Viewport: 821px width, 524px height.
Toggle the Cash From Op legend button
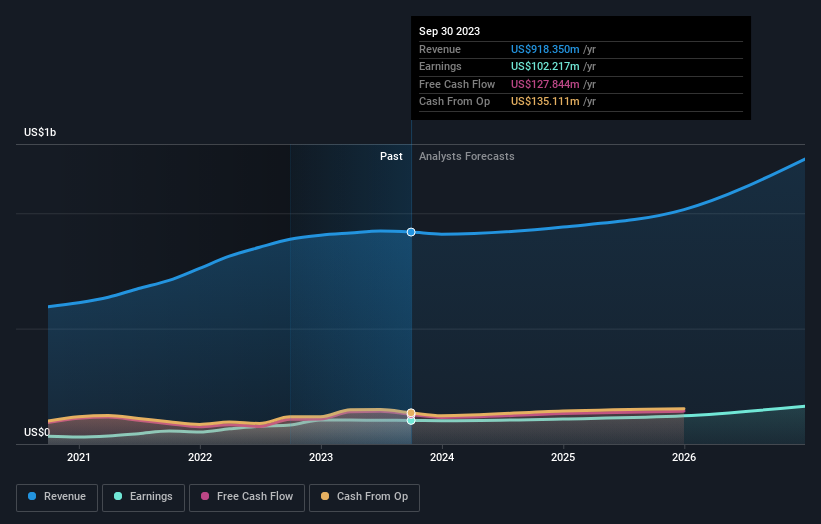364,497
